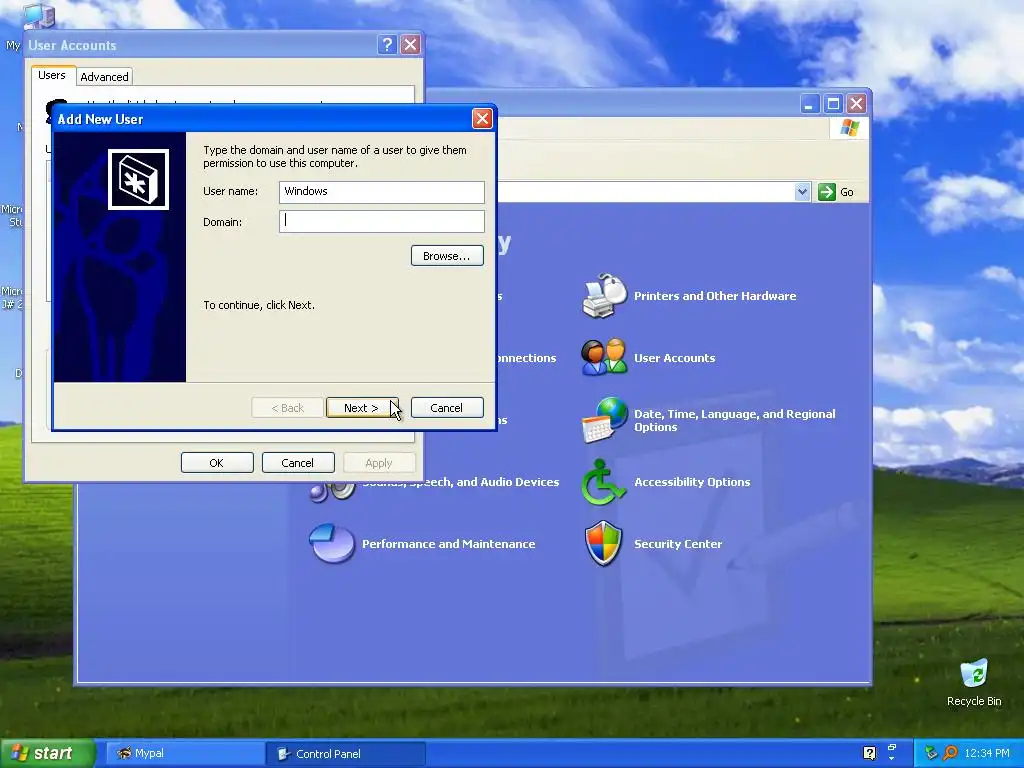Open the Start menu
This screenshot has width=1024, height=768.
(x=47, y=754)
